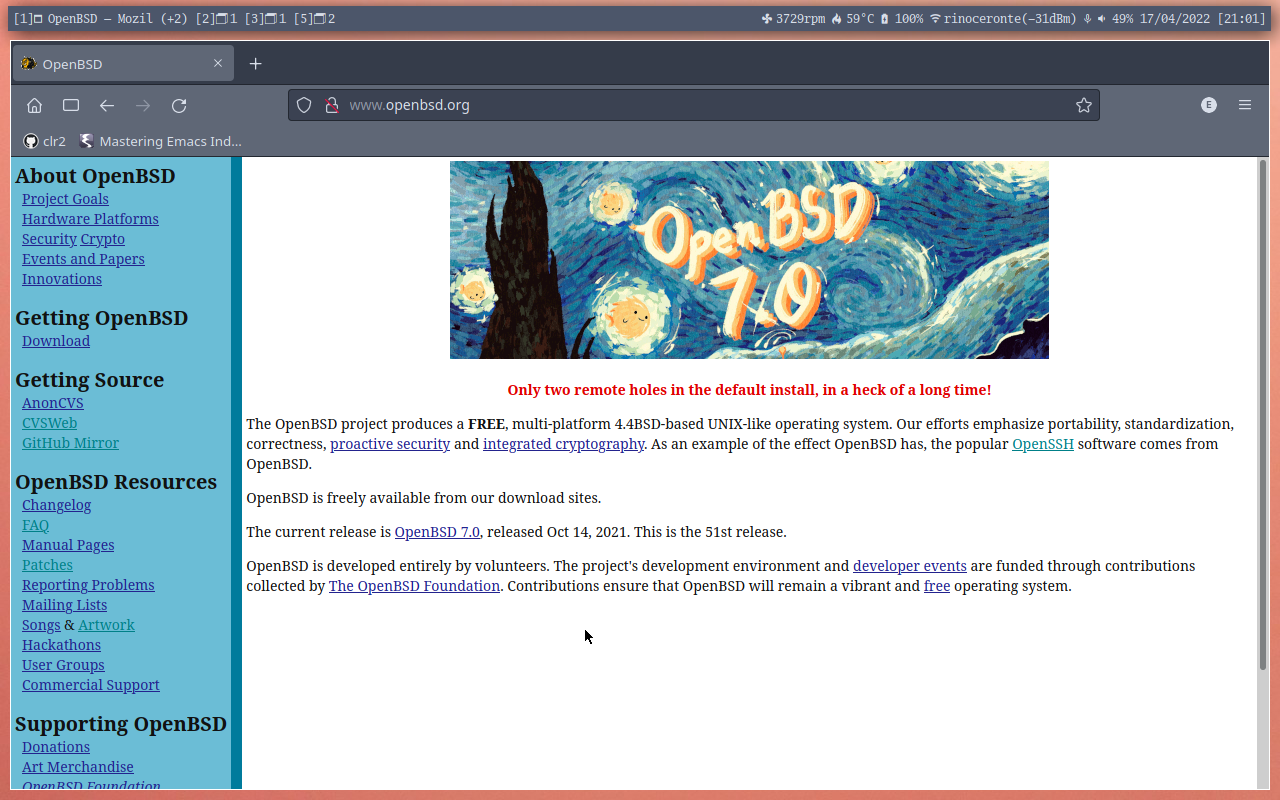Image resolution: width=1280 pixels, height=800 pixels.
Task: Open Manual Pages link
Action: click(x=68, y=545)
